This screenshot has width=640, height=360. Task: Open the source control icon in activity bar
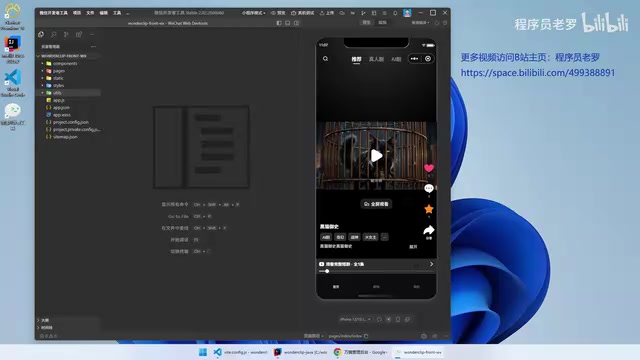tap(66, 34)
